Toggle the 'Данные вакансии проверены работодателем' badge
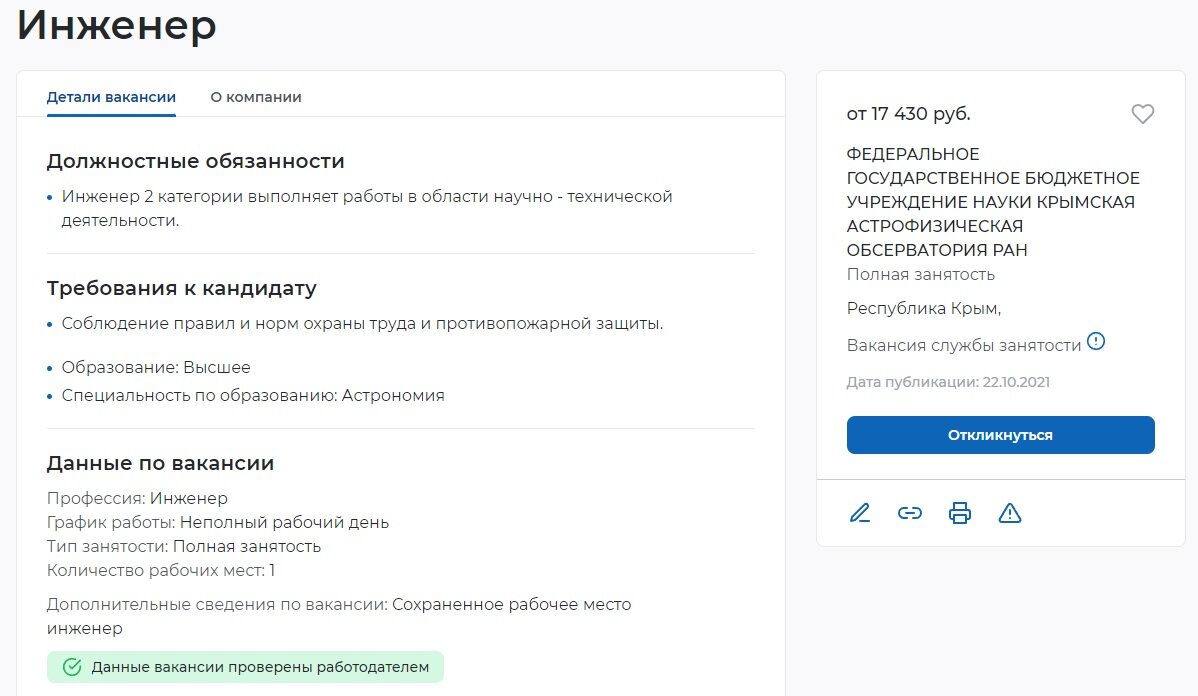Image resolution: width=1198 pixels, height=696 pixels. click(245, 667)
